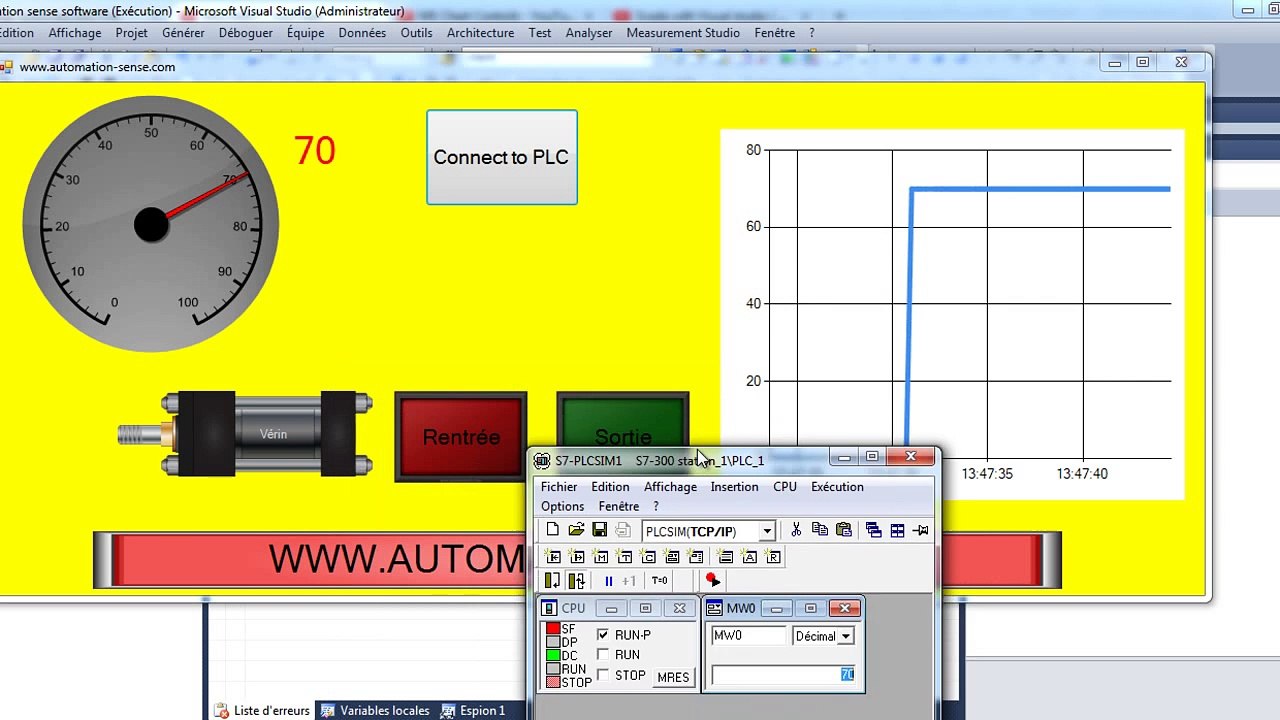The width and height of the screenshot is (1280, 720).
Task: Insert a generic variable window
Action: (673, 556)
